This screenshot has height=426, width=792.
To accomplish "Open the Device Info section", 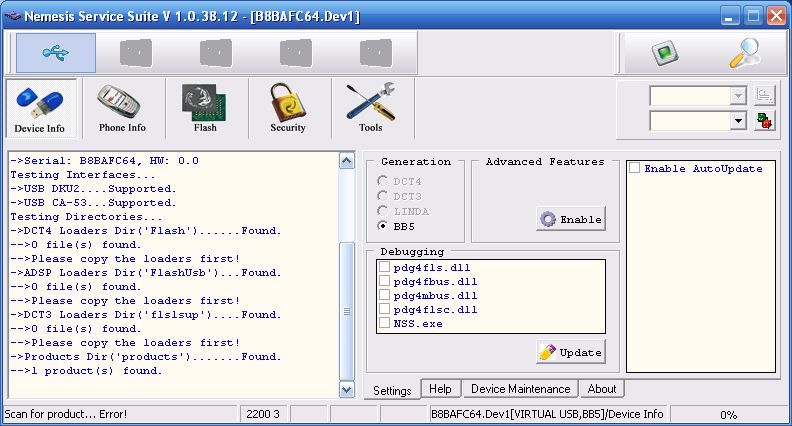I will [41, 108].
